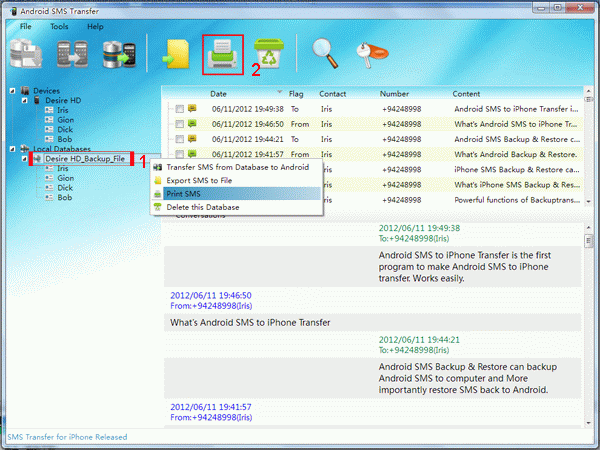This screenshot has width=600, height=450.
Task: Click the green received-message icon at 19:41:57
Action: (192, 153)
